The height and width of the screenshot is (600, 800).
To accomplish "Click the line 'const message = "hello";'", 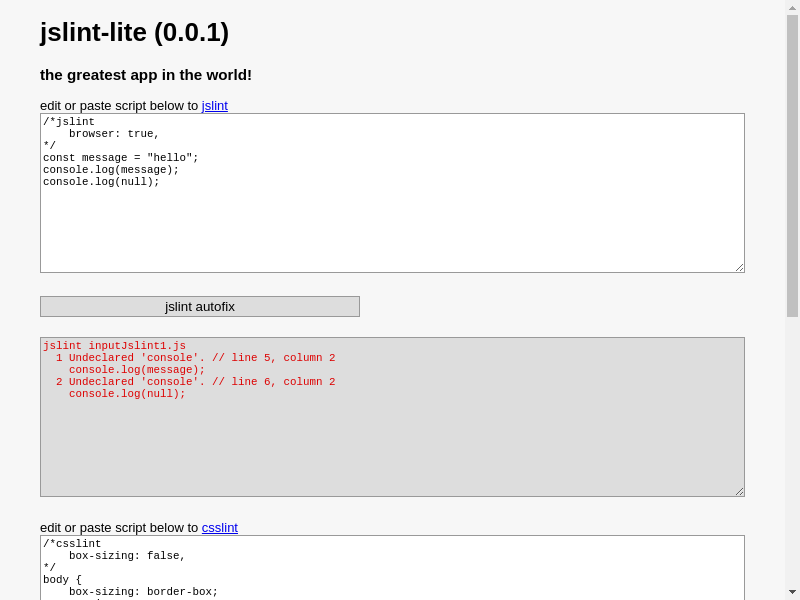I will [120, 158].
